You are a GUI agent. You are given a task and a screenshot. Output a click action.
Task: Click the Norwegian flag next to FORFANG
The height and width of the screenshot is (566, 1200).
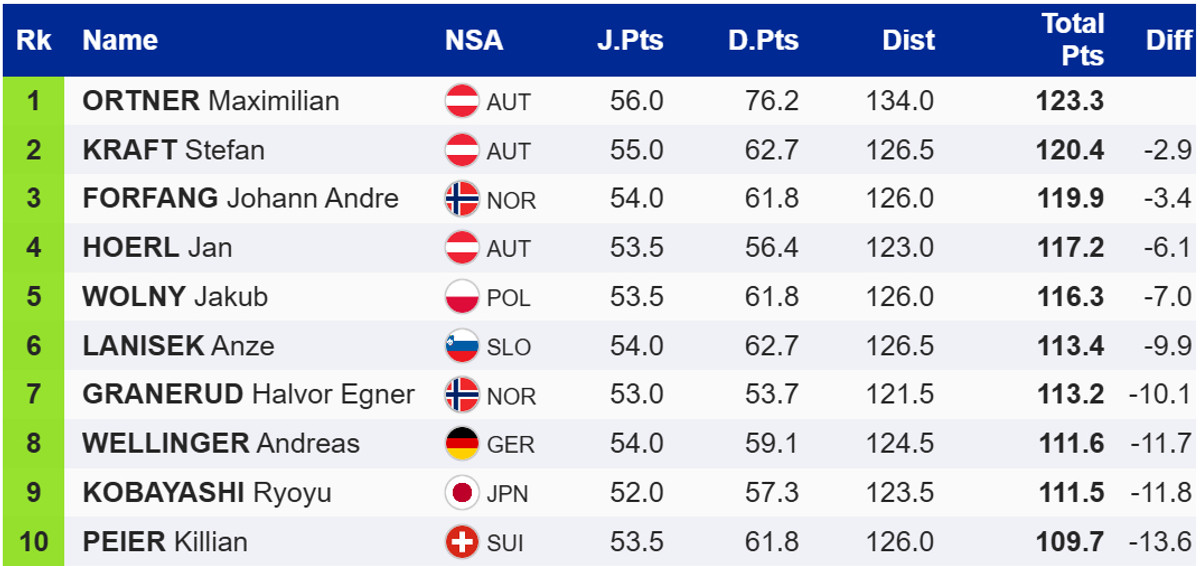(x=462, y=199)
